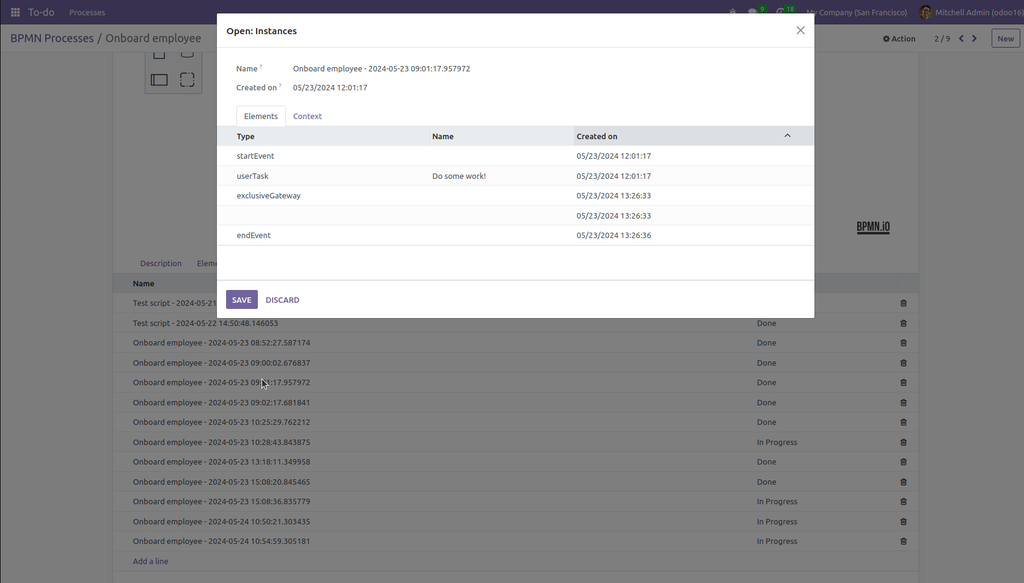Switch to the Context tab

(x=307, y=116)
